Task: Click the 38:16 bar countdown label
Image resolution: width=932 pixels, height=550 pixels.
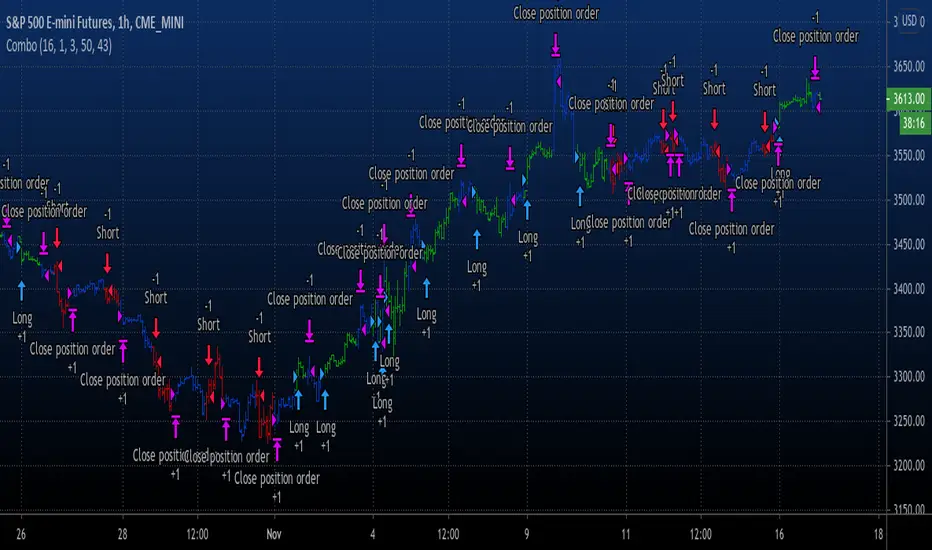Action: 913,123
